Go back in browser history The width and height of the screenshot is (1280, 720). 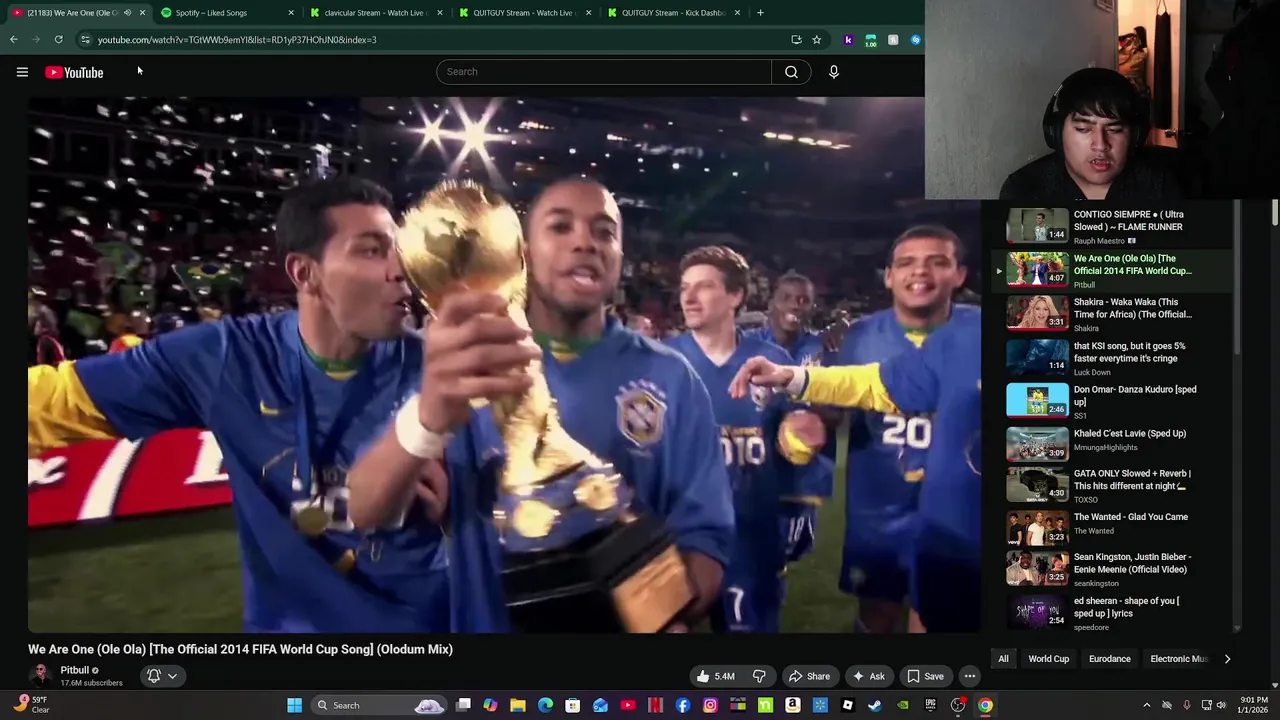[14, 40]
